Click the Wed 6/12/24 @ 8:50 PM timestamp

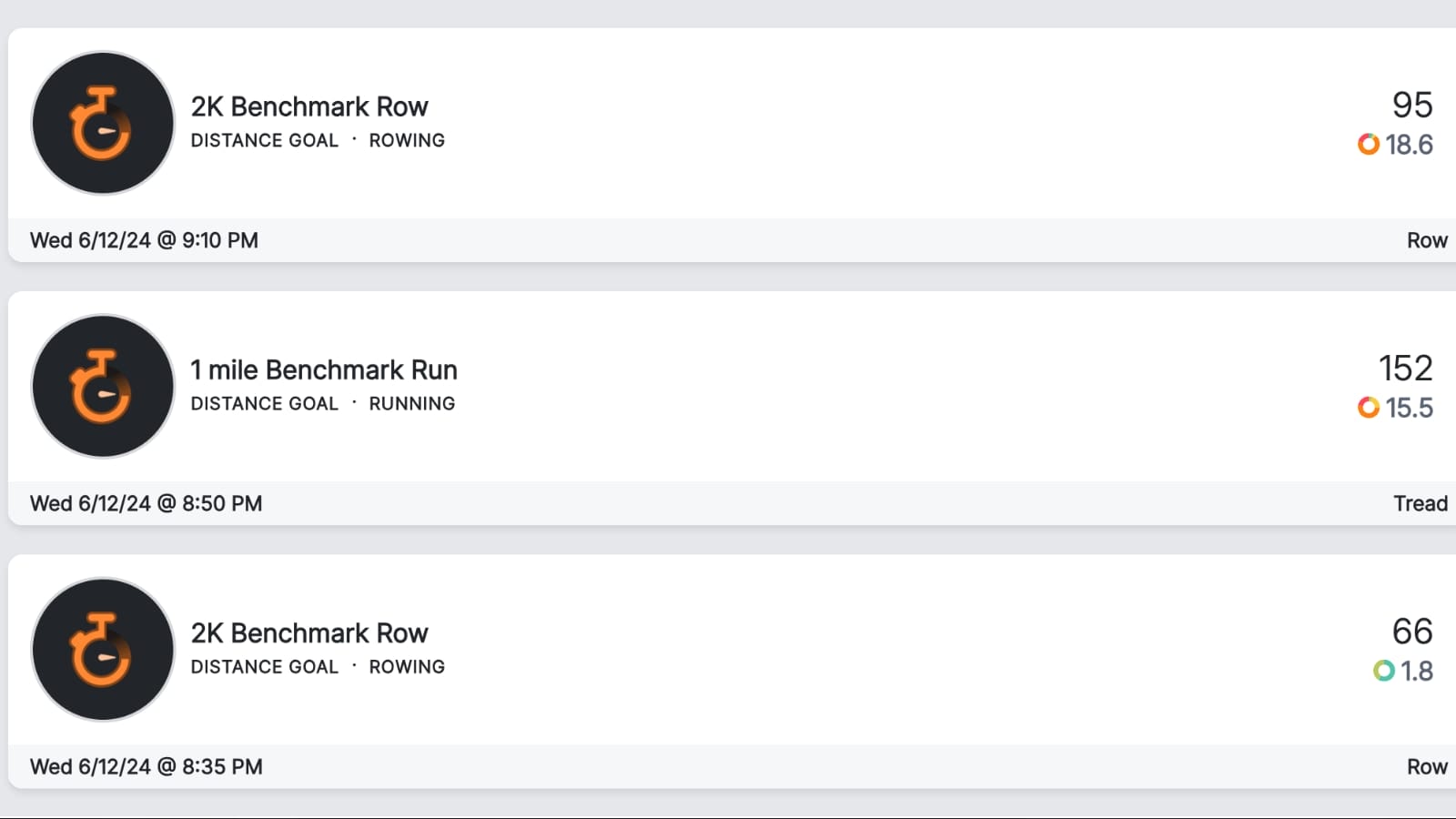(x=146, y=503)
